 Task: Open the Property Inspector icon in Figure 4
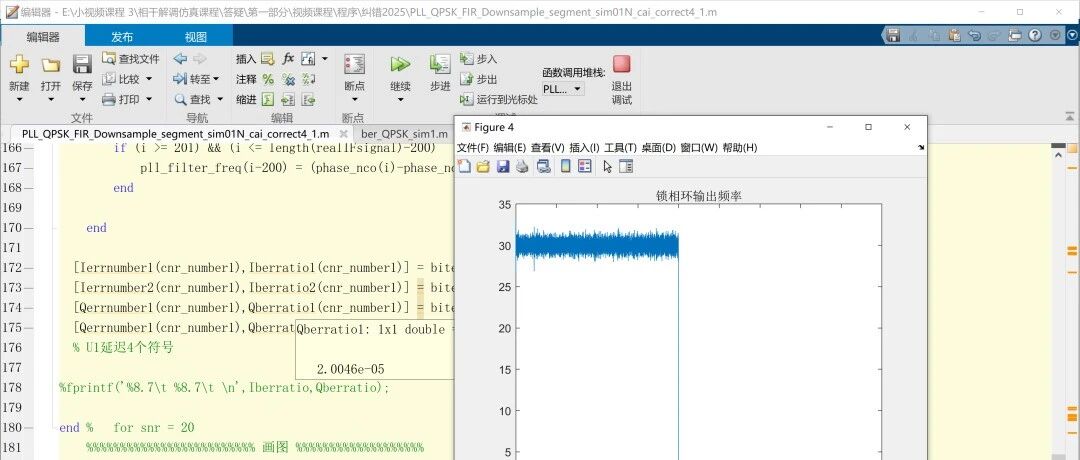point(626,166)
